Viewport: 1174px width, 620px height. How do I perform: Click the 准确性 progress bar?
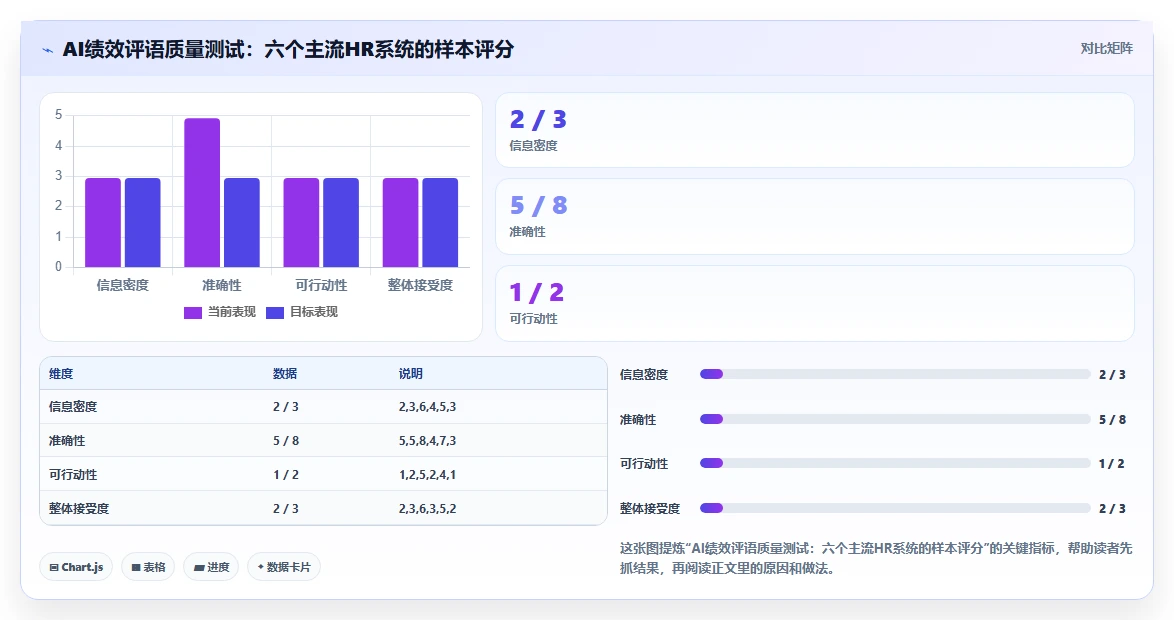point(895,419)
